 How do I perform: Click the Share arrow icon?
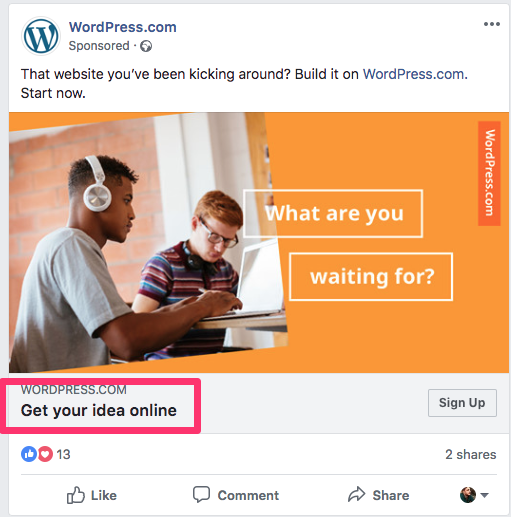357,494
